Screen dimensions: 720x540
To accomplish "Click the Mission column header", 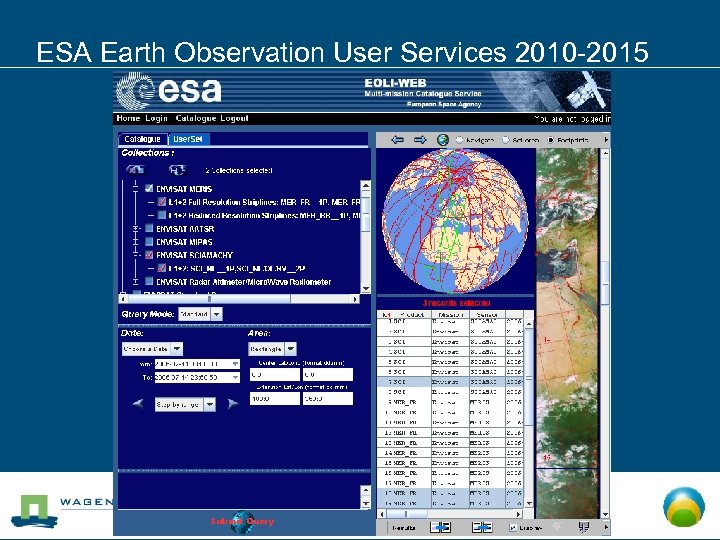I will point(450,315).
